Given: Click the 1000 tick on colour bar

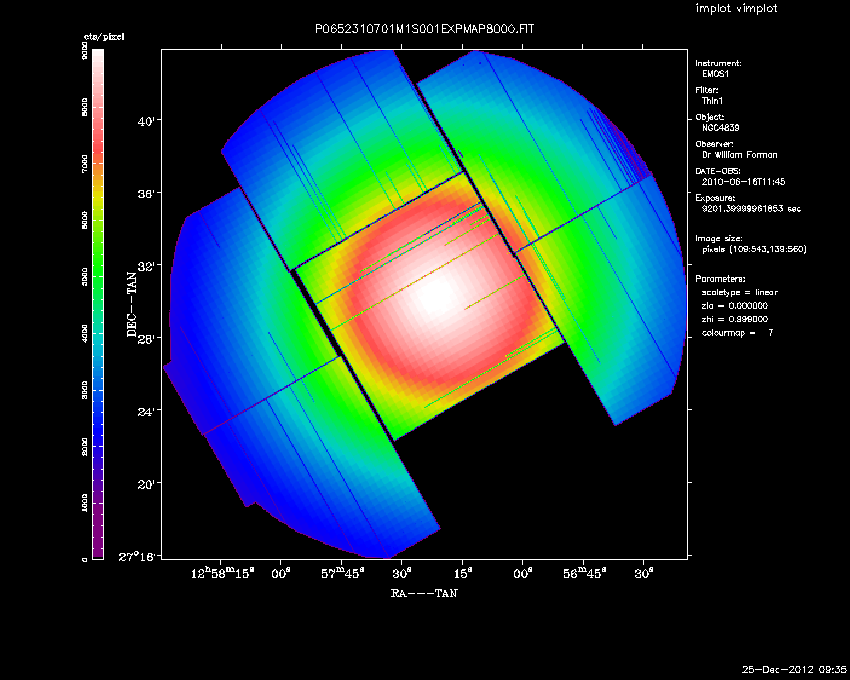Looking at the screenshot, I should click(85, 503).
